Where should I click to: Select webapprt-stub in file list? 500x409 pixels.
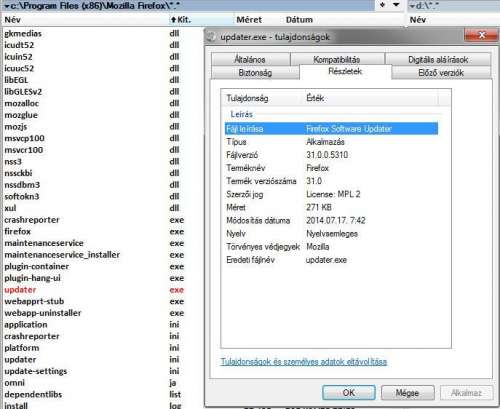pos(34,301)
